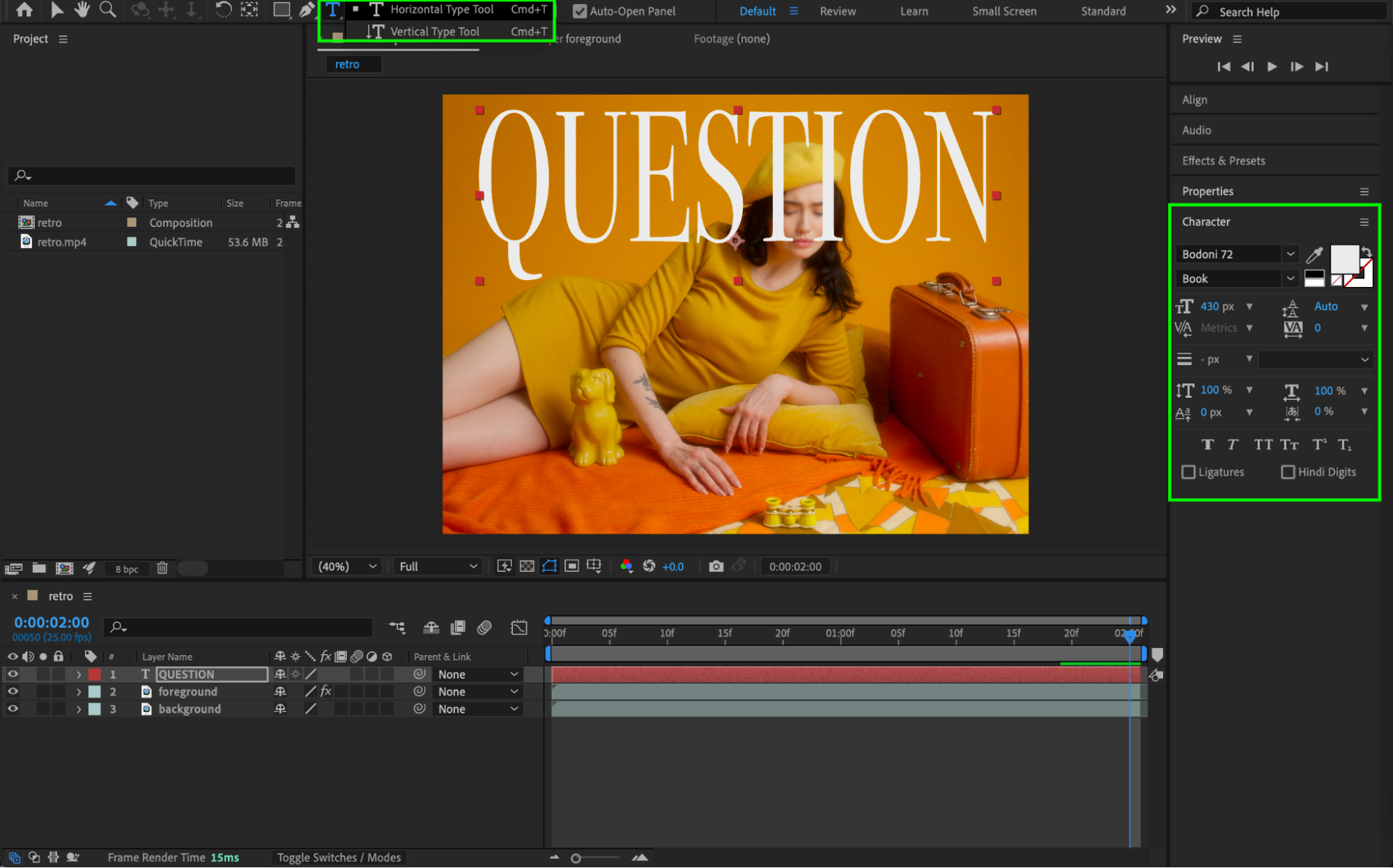Enable the Ligatures checkbox
The image size is (1393, 868).
click(1189, 472)
